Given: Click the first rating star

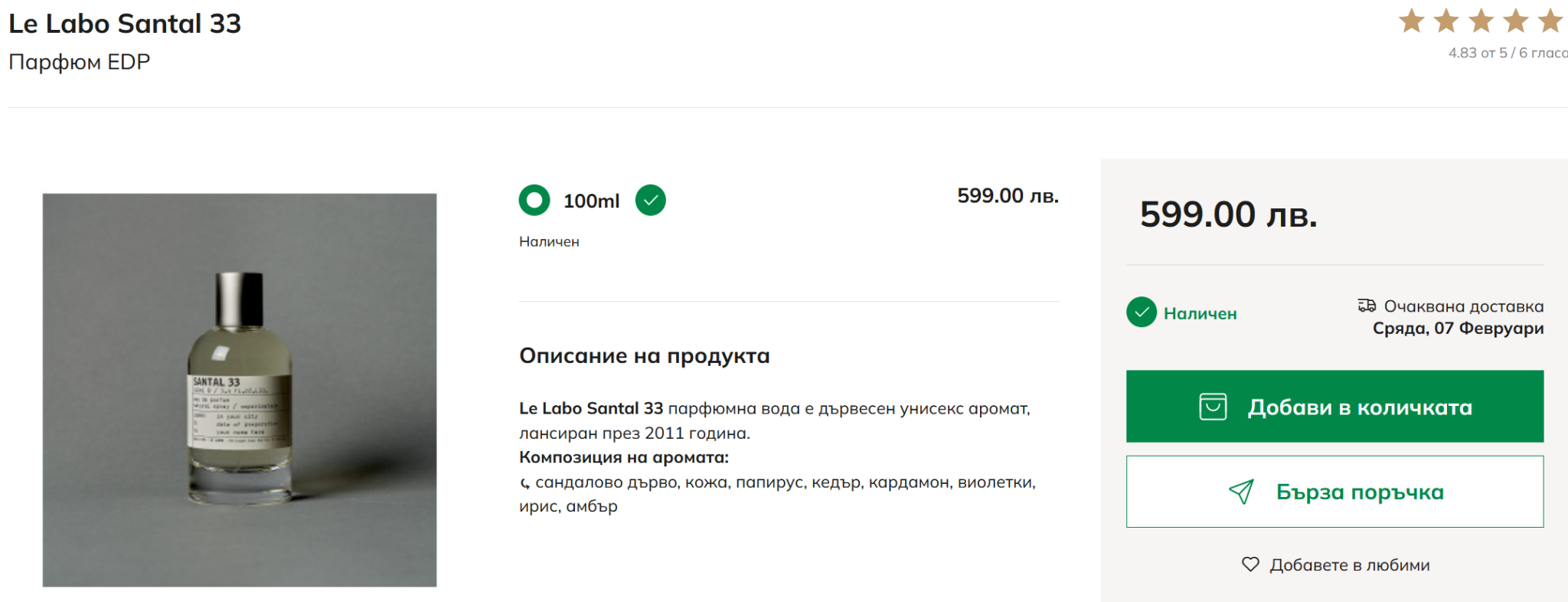Looking at the screenshot, I should pyautogui.click(x=1411, y=21).
